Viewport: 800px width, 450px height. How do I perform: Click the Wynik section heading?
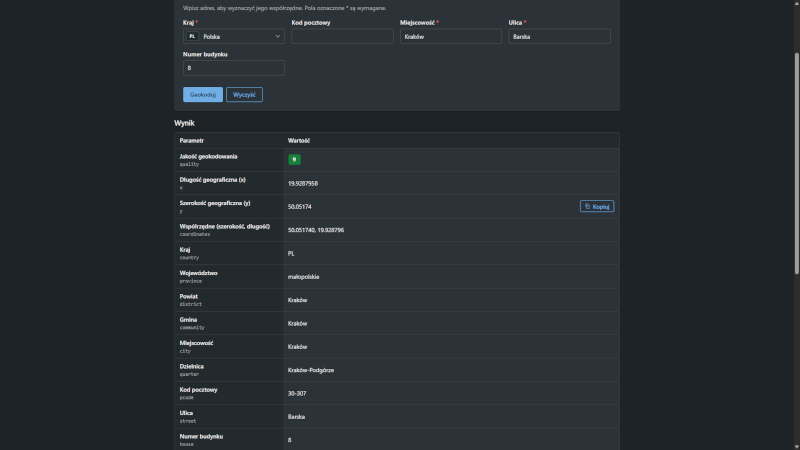[184, 123]
